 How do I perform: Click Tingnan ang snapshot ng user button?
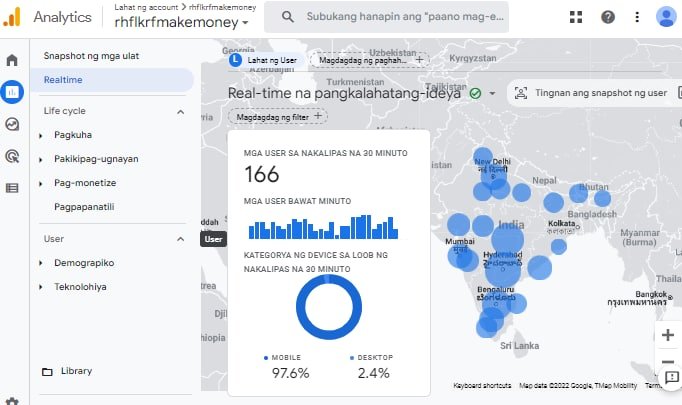pyautogui.click(x=592, y=93)
